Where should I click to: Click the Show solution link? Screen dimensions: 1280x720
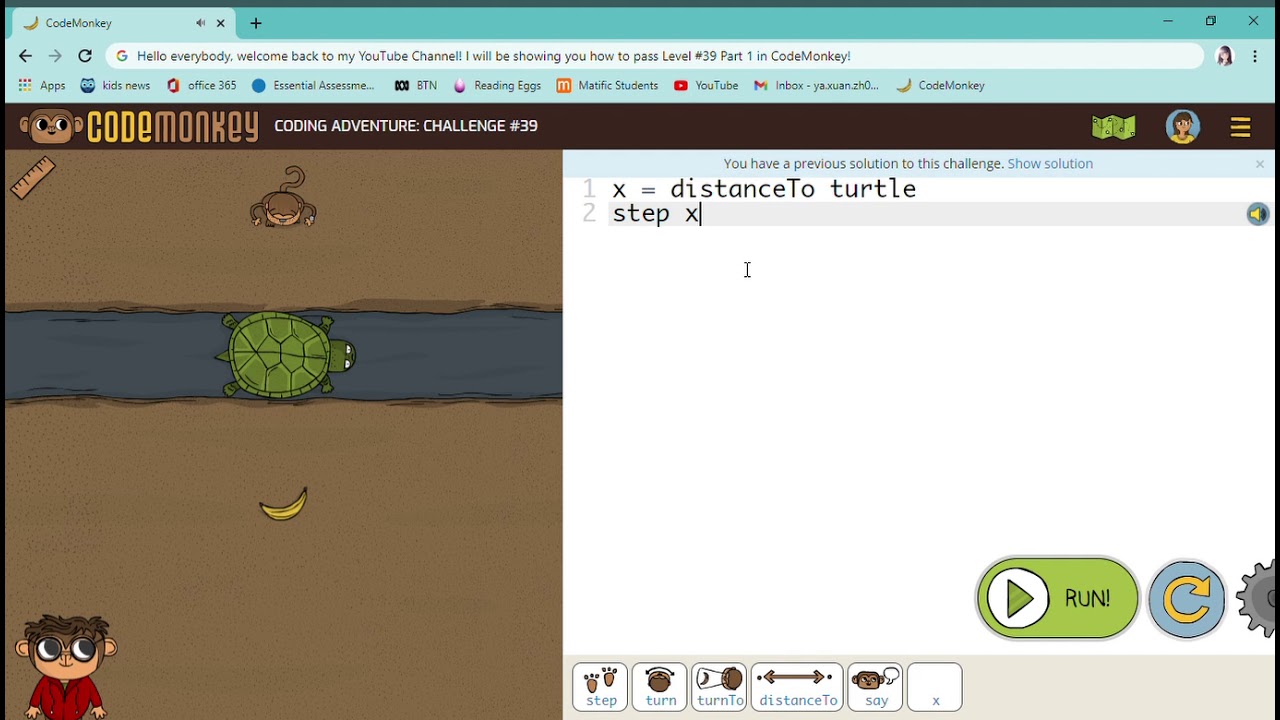(x=1050, y=163)
